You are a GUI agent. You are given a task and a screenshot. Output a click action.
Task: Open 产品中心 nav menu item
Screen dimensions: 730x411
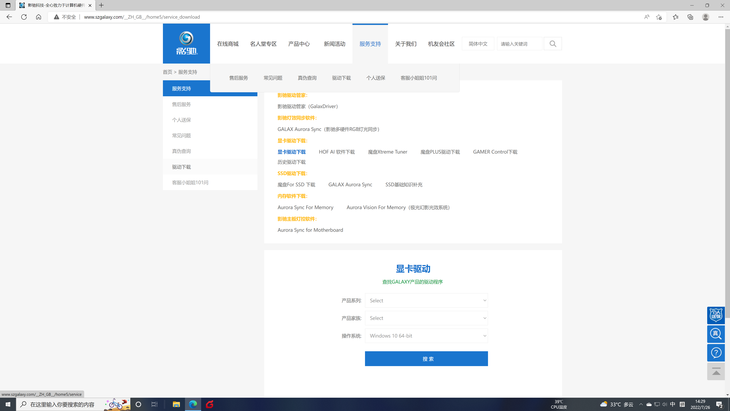coord(299,44)
